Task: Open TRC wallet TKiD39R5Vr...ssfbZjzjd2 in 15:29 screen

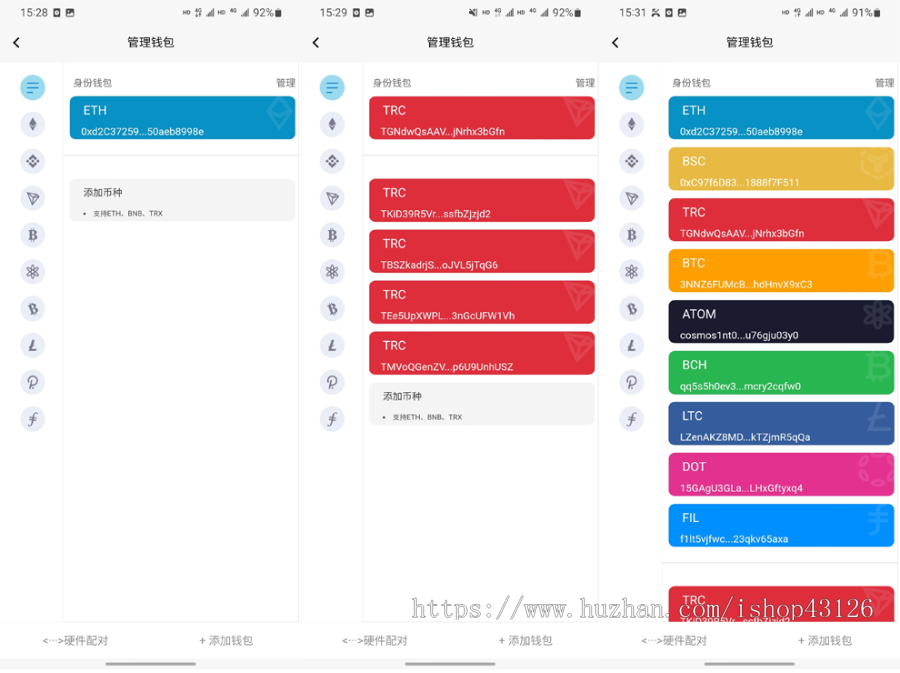Action: (482, 200)
